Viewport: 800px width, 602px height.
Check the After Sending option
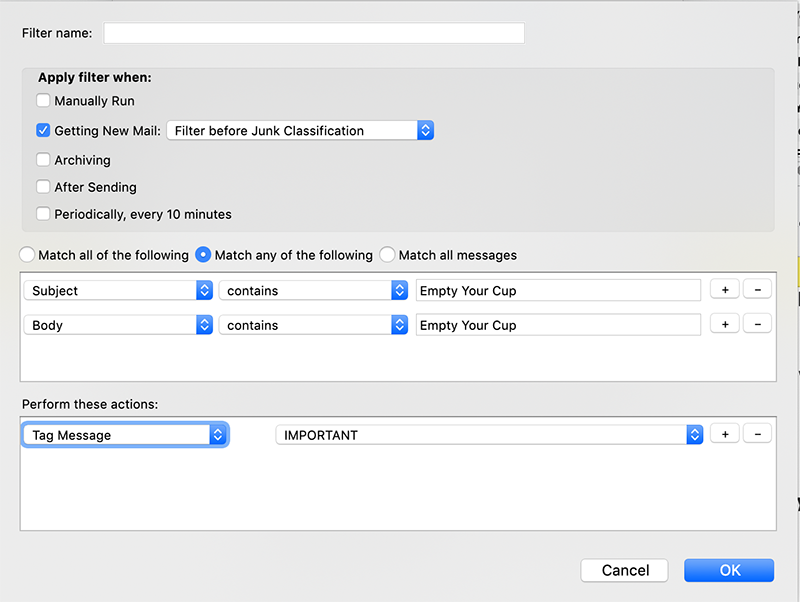point(43,187)
